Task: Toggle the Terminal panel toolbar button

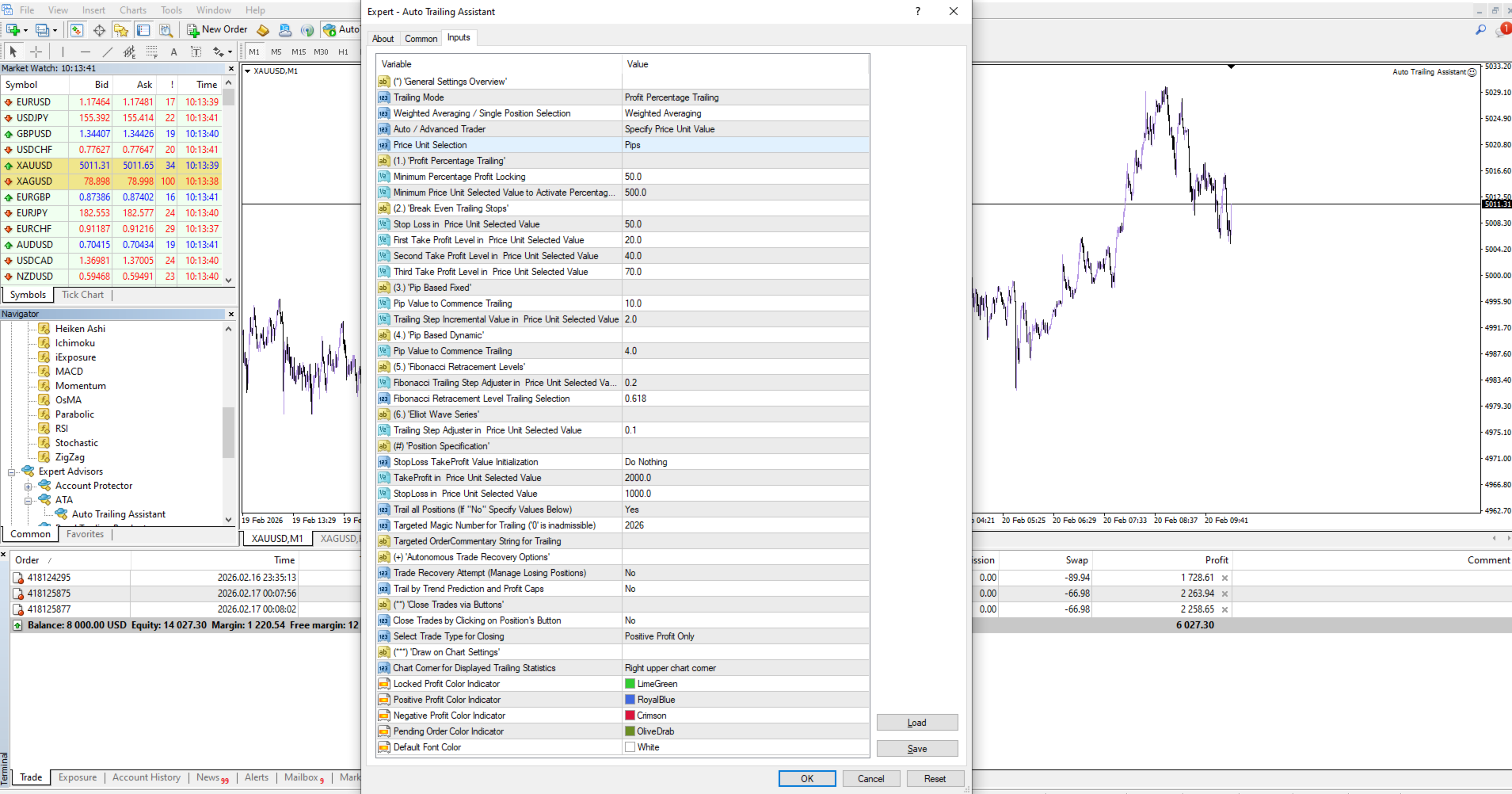Action: tap(143, 30)
